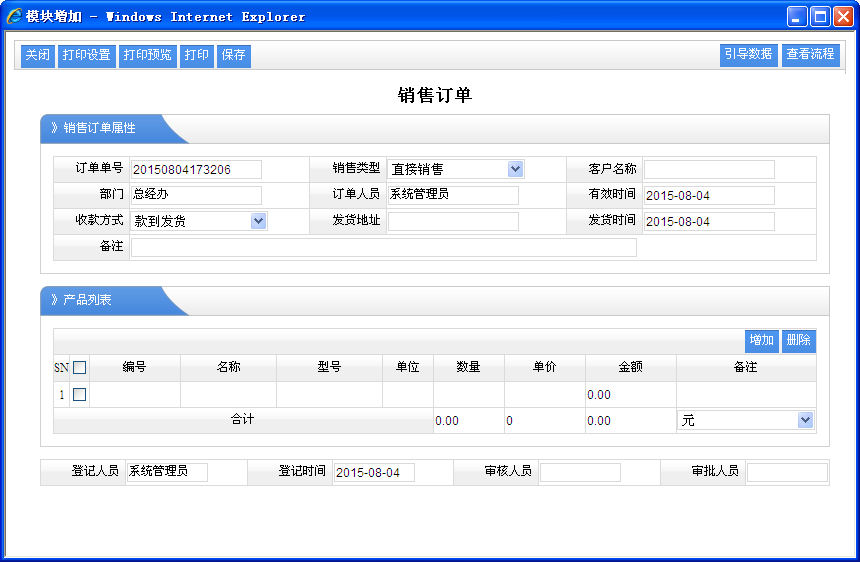The width and height of the screenshot is (860, 562).
Task: Click the 客户名称 input field
Action: tap(709, 169)
